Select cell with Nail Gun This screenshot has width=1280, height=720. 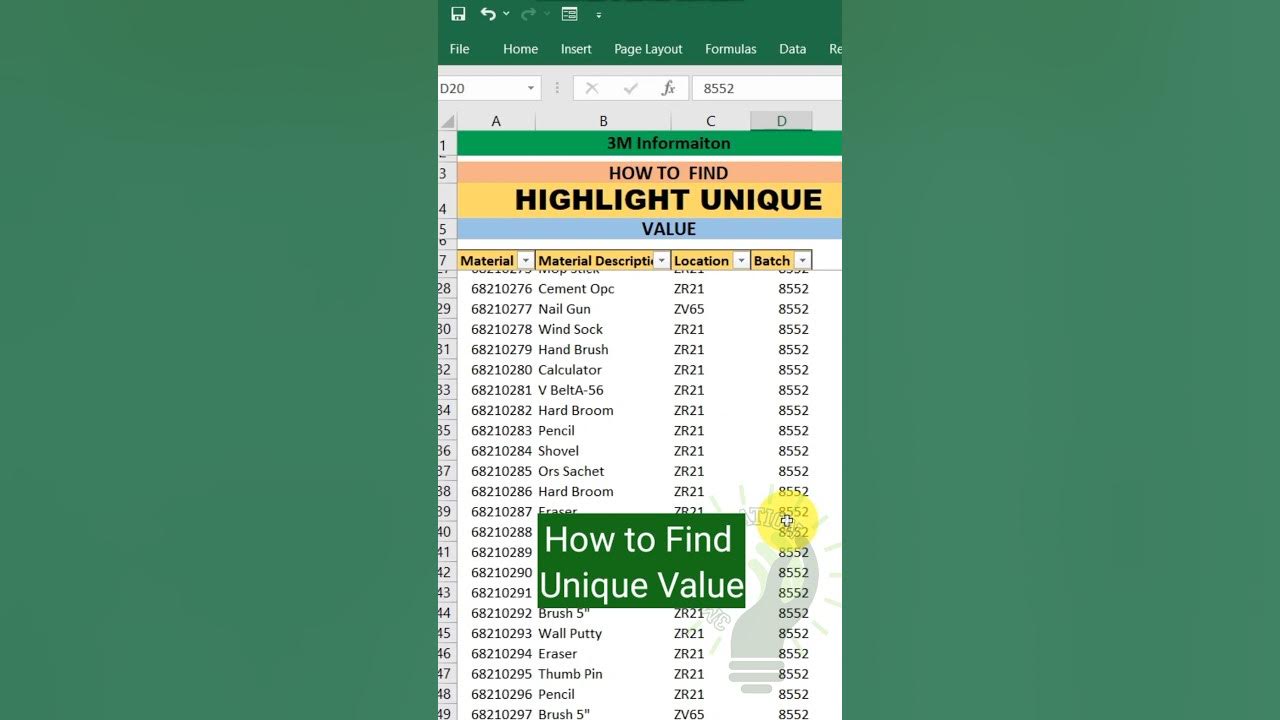(603, 309)
